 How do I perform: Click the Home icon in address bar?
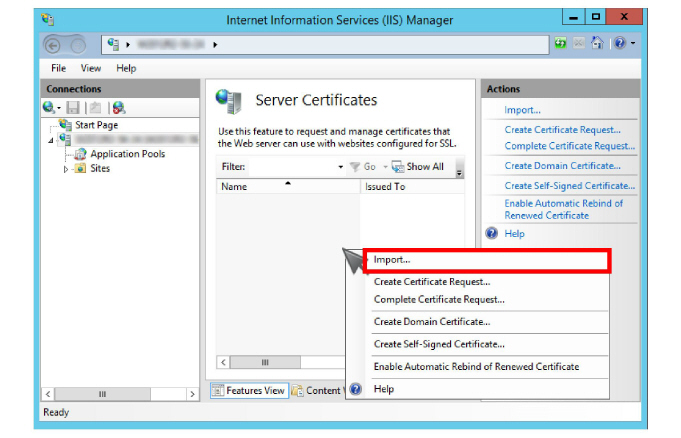click(x=598, y=45)
